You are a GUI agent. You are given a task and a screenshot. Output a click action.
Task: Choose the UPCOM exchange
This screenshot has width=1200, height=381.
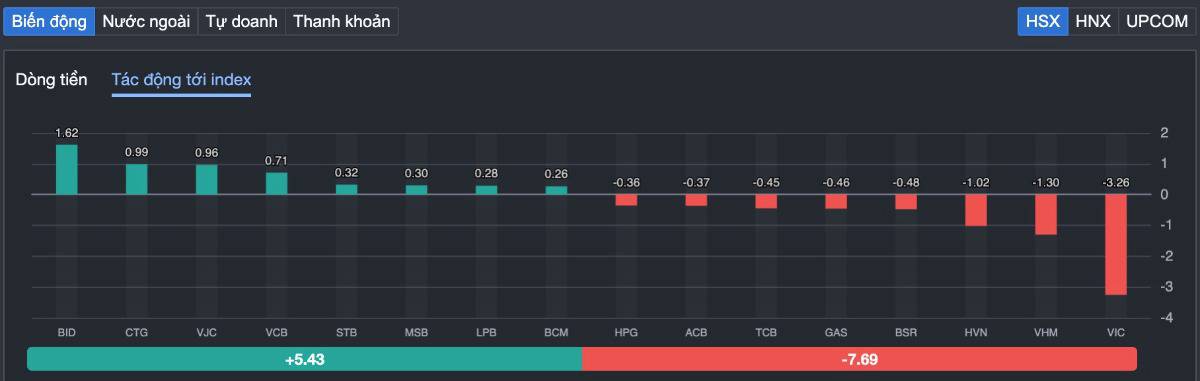coord(1157,21)
